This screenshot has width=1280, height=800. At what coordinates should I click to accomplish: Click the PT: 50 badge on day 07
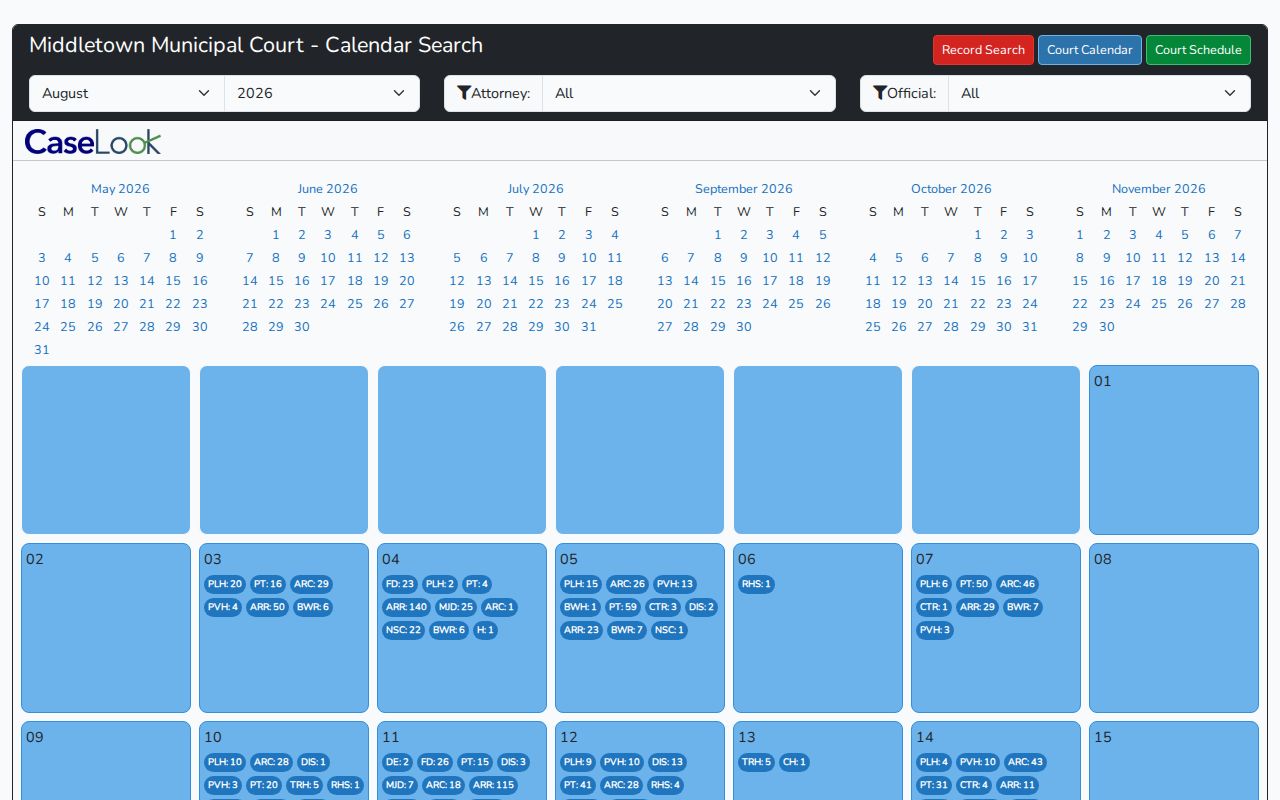(x=973, y=584)
